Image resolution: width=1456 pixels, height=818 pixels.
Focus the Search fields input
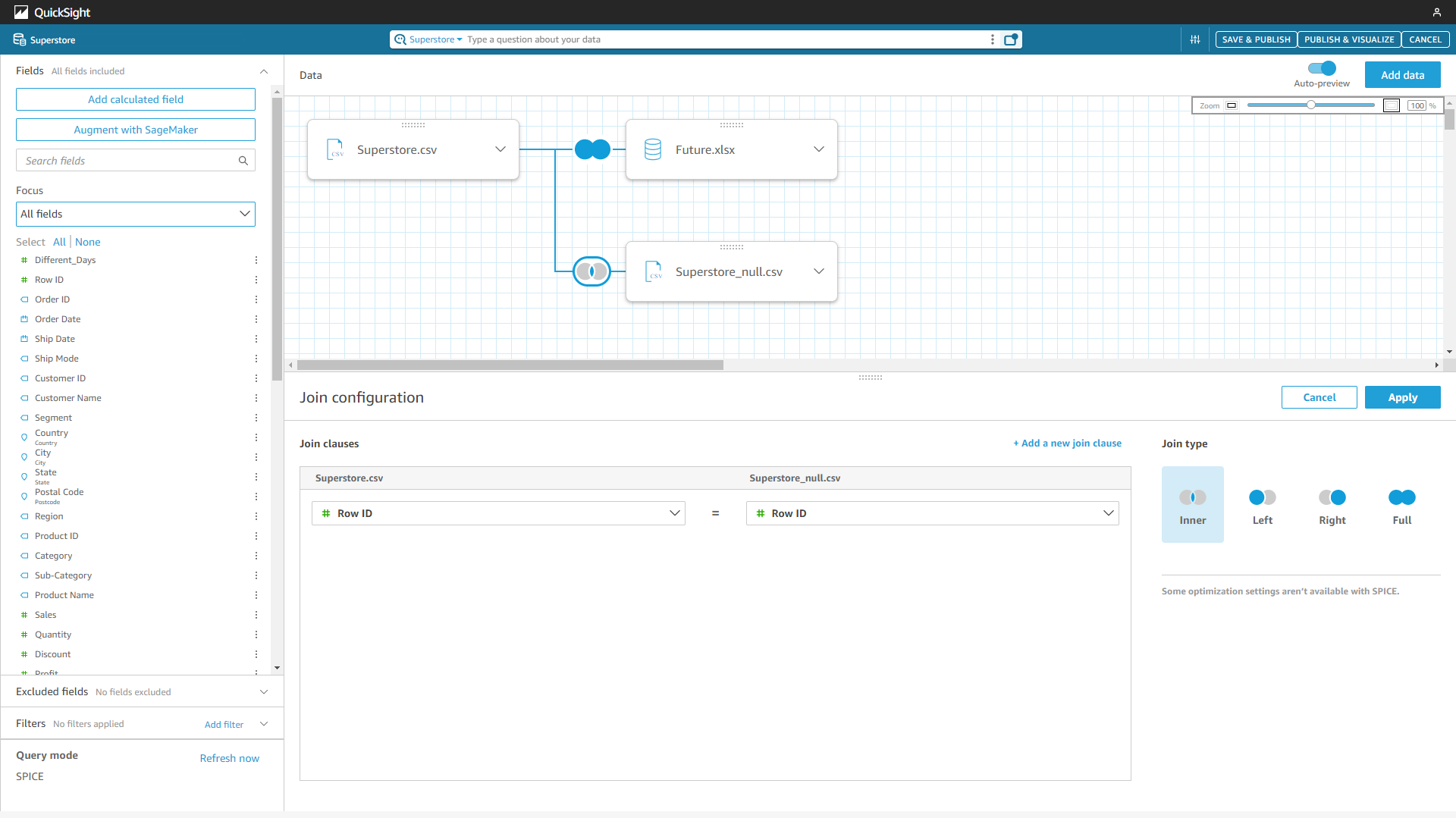(x=136, y=161)
